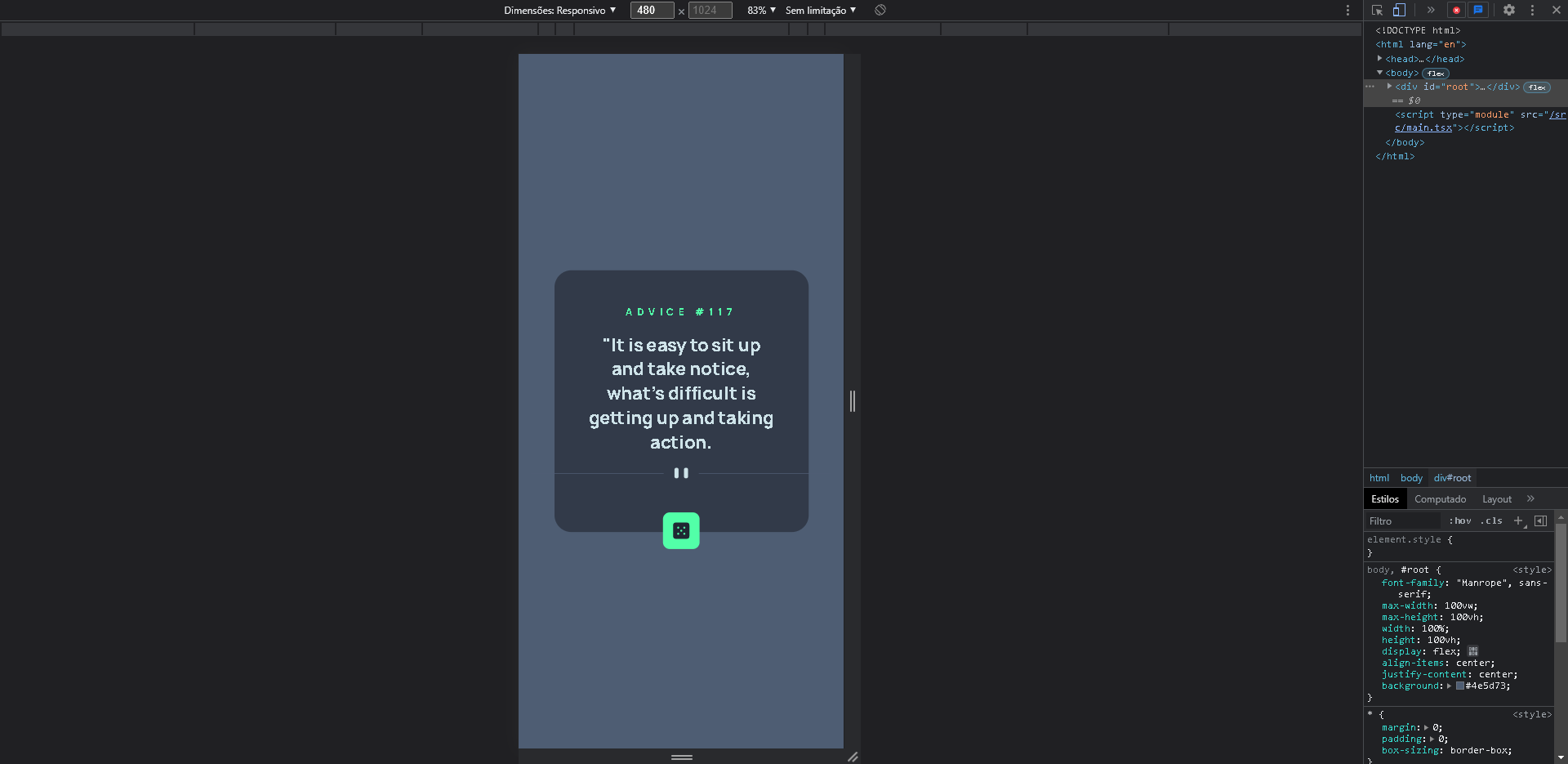Show more styles pane tabs

[1530, 499]
